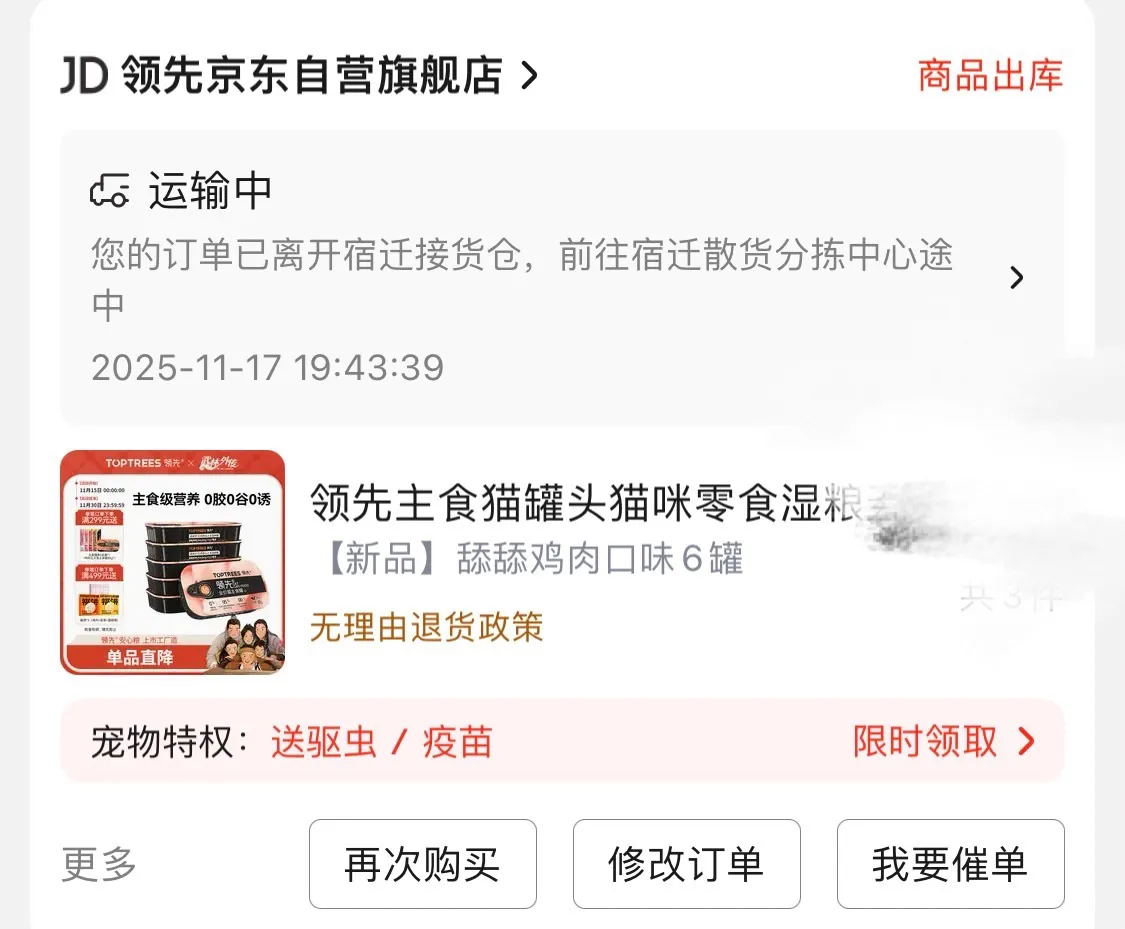This screenshot has width=1125, height=929.
Task: Tap the delivery truck icon
Action: click(x=110, y=191)
